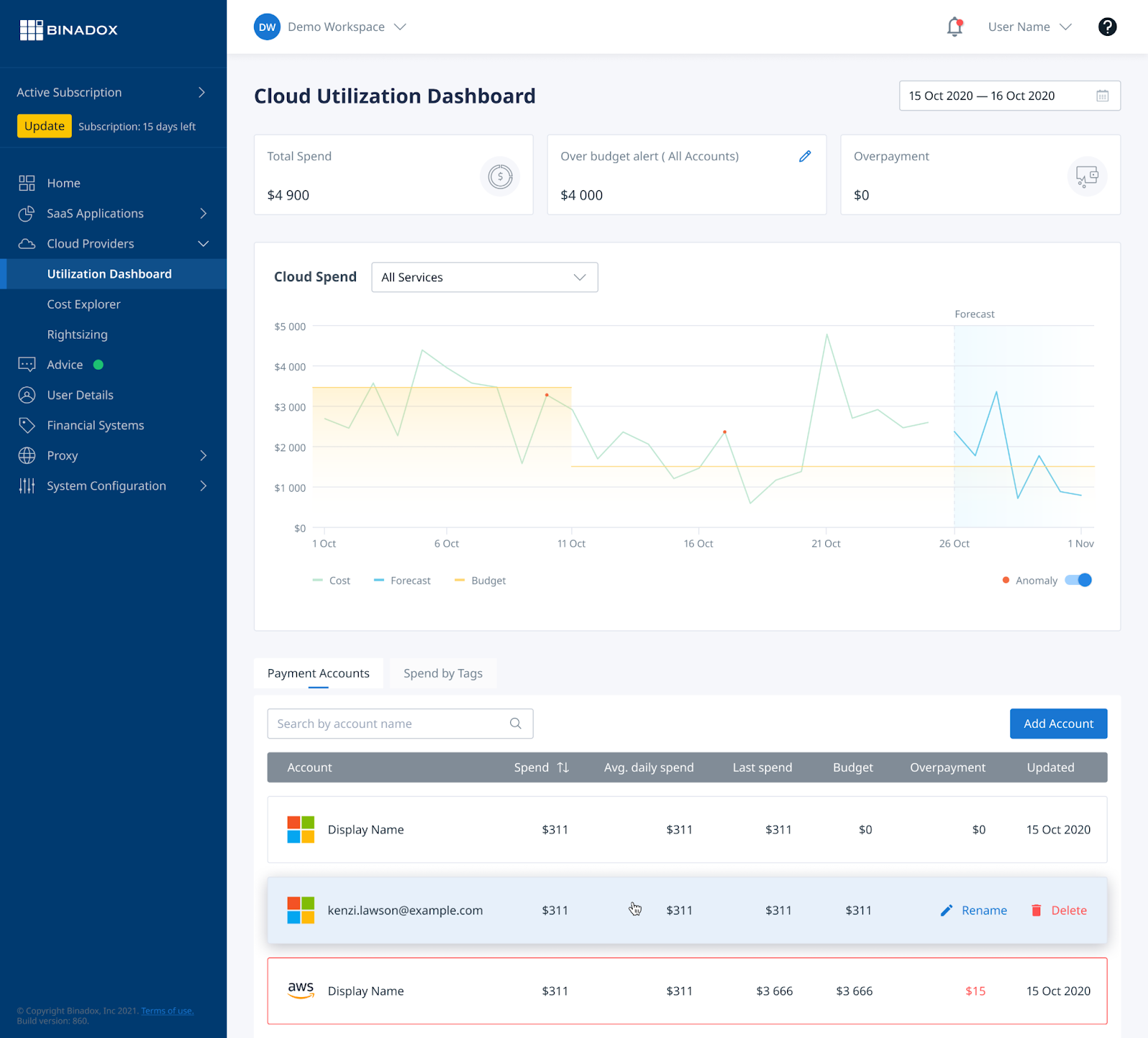
Task: Expand the SaaS Applications chevron
Action: 203,213
